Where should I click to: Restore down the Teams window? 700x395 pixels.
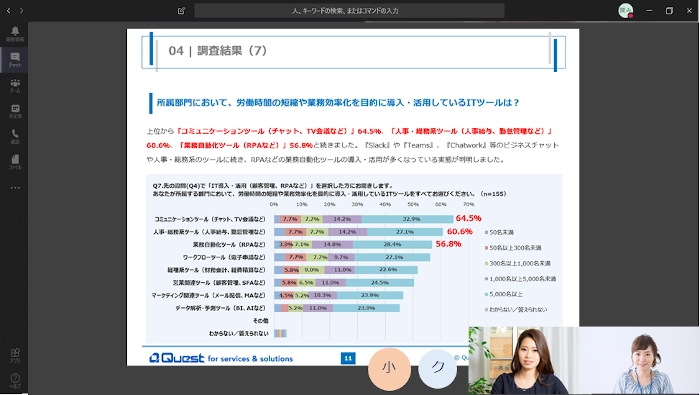(669, 10)
